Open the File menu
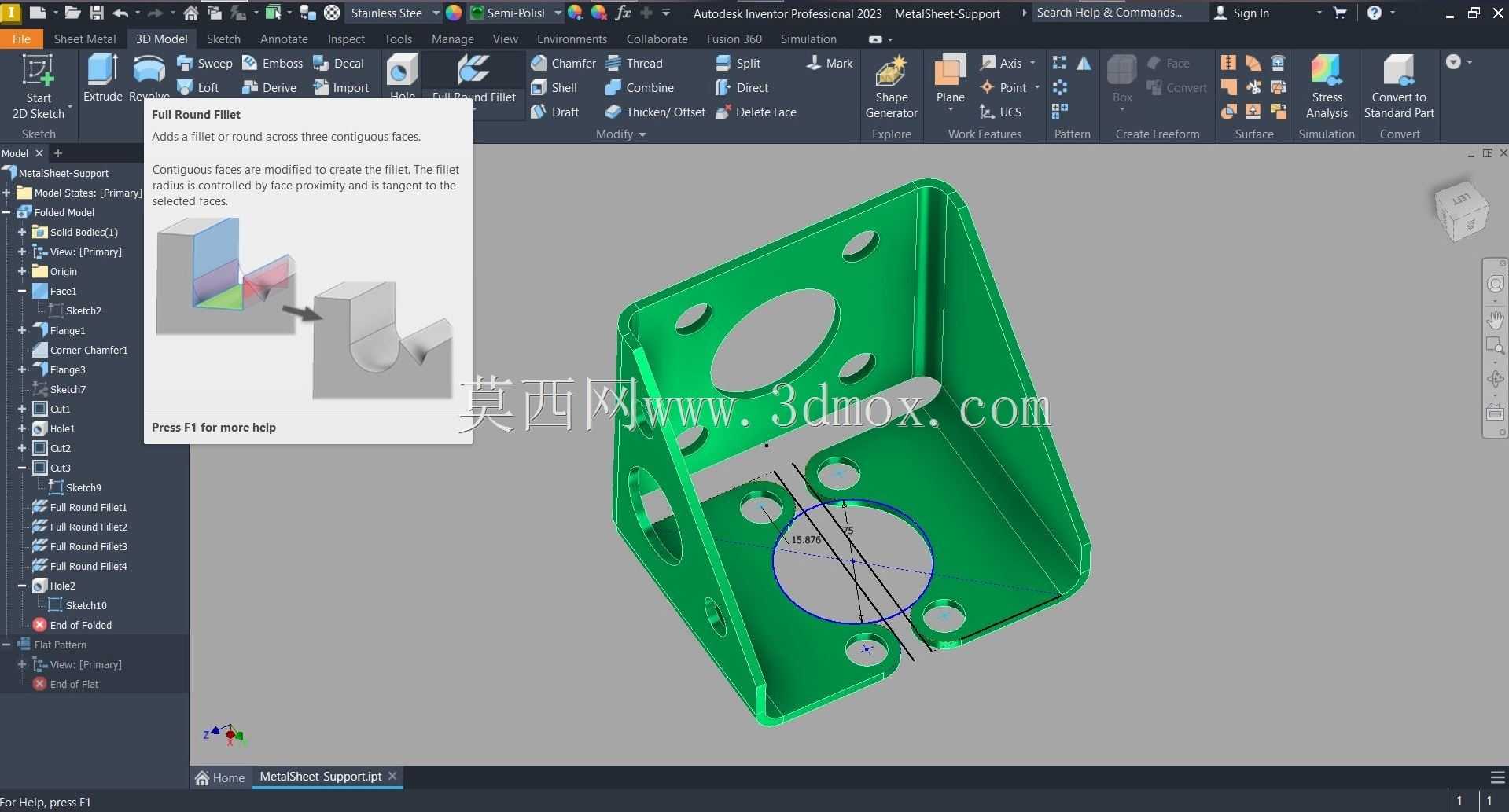The image size is (1509, 812). click(21, 39)
